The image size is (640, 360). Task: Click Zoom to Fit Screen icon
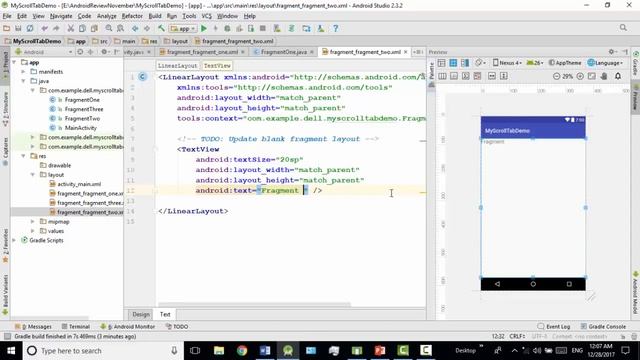[592, 76]
